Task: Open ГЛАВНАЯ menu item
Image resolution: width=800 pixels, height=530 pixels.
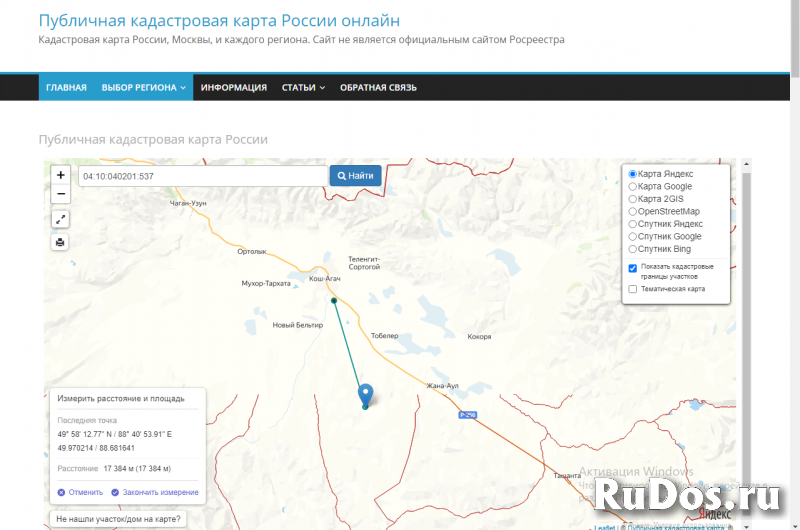Action: click(66, 88)
